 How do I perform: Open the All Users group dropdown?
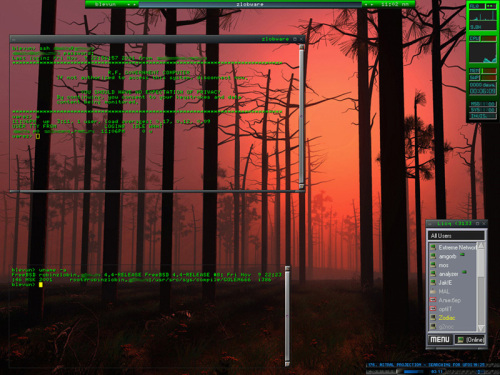456,236
